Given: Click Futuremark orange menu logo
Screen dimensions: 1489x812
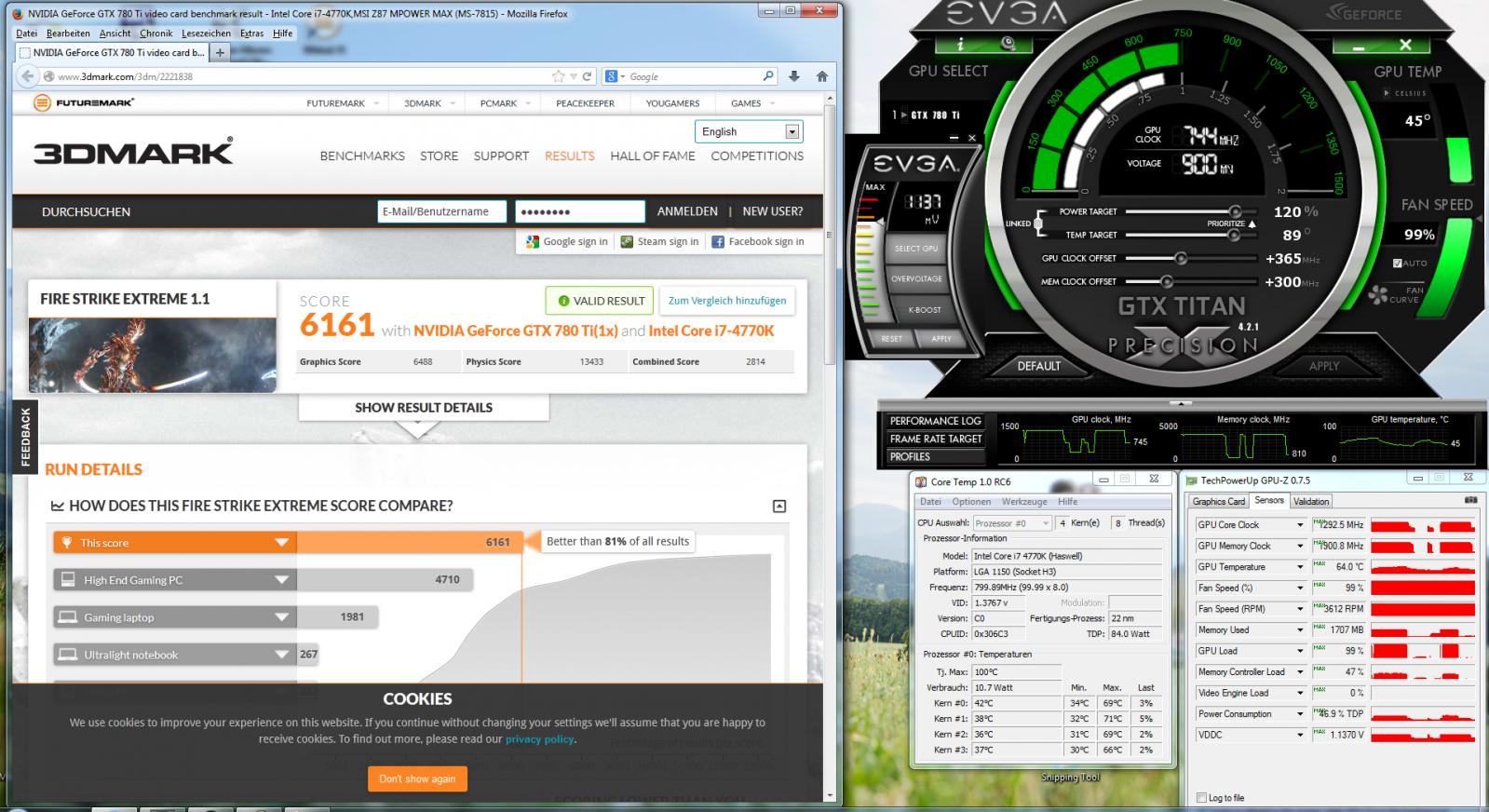Looking at the screenshot, I should [x=42, y=102].
